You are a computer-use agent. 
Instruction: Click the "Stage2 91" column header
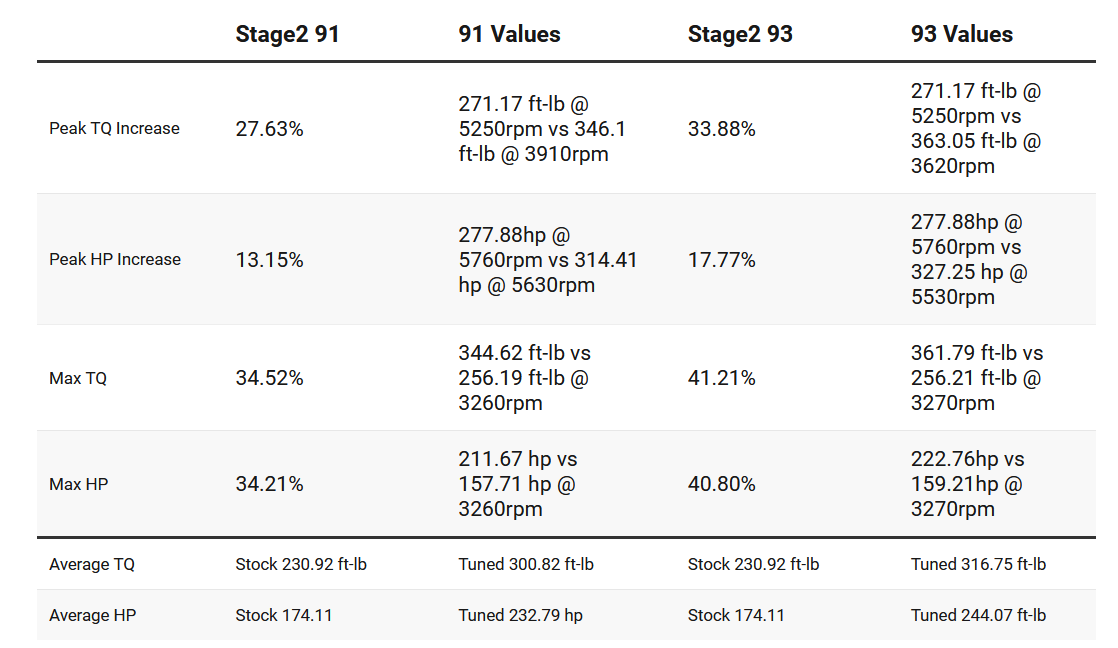coord(287,34)
